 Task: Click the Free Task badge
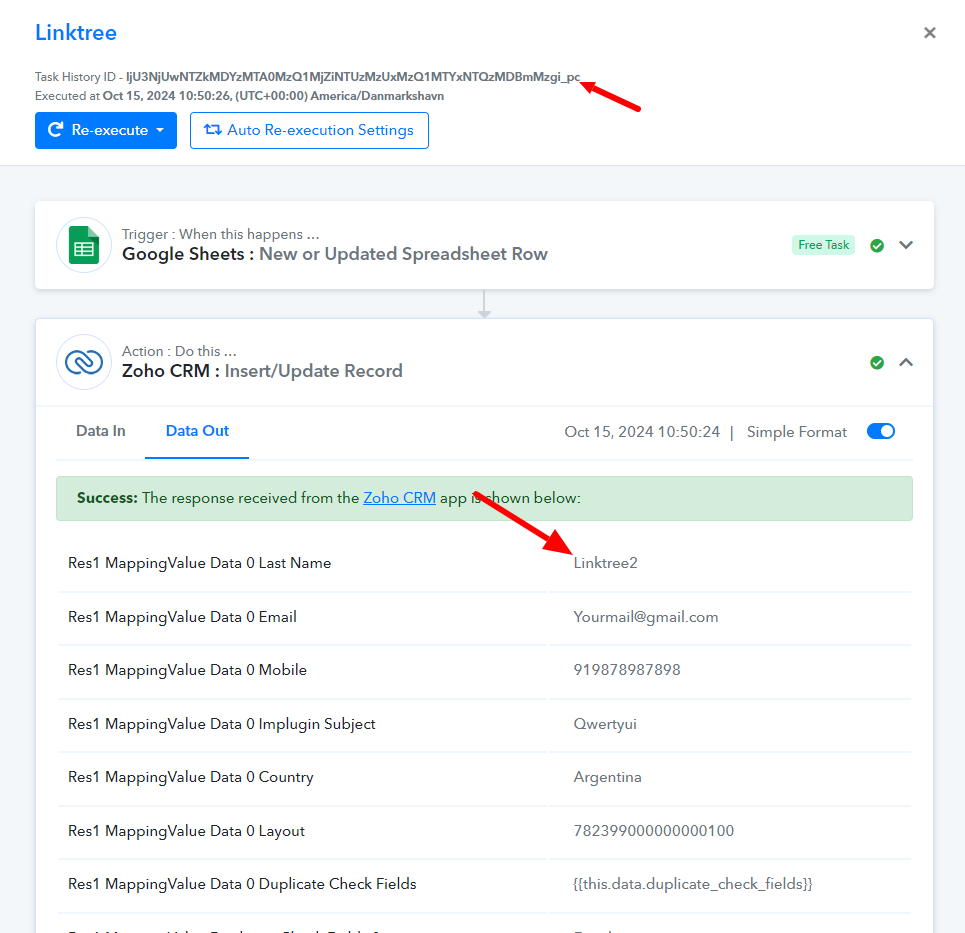point(823,245)
